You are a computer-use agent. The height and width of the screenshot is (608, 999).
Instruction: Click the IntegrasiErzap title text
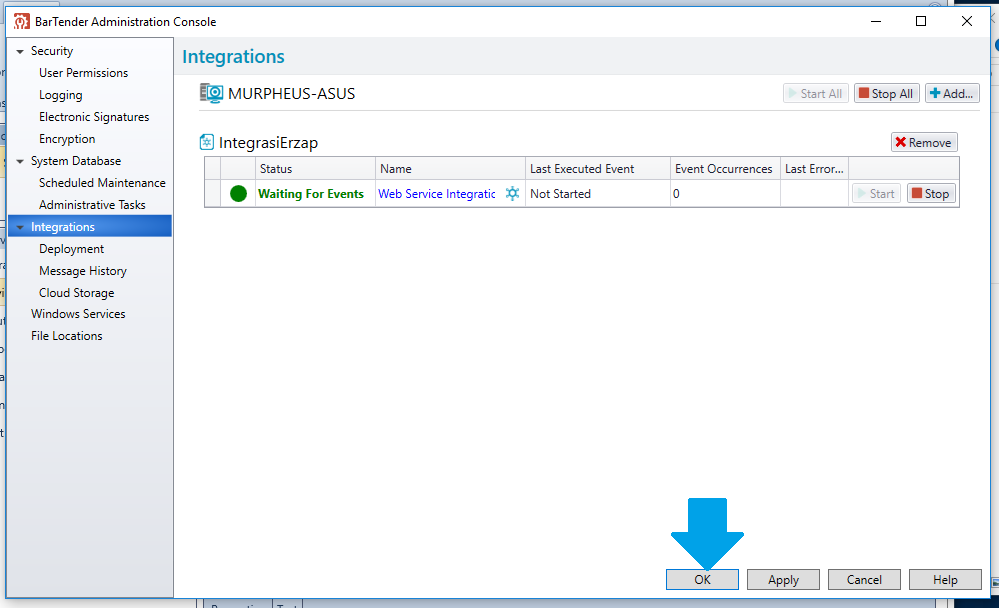click(x=268, y=143)
